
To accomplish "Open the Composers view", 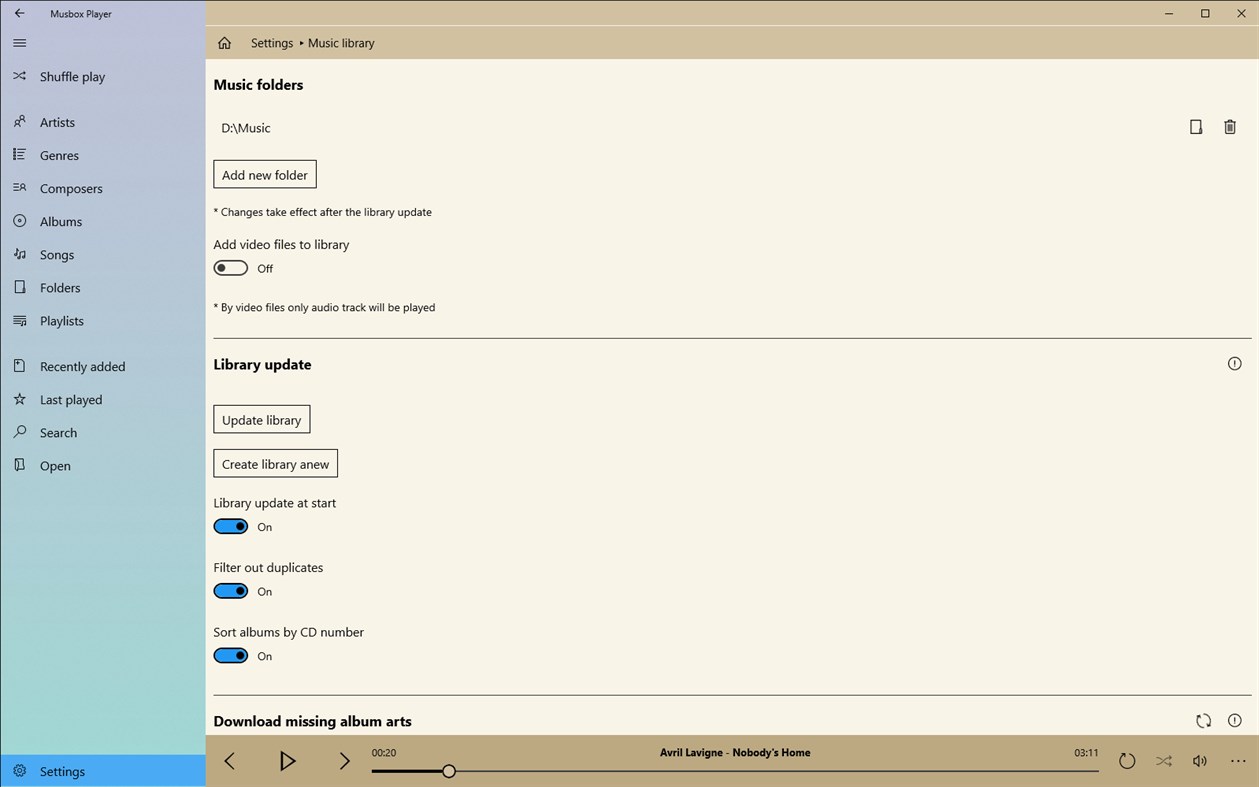I will pos(70,188).
